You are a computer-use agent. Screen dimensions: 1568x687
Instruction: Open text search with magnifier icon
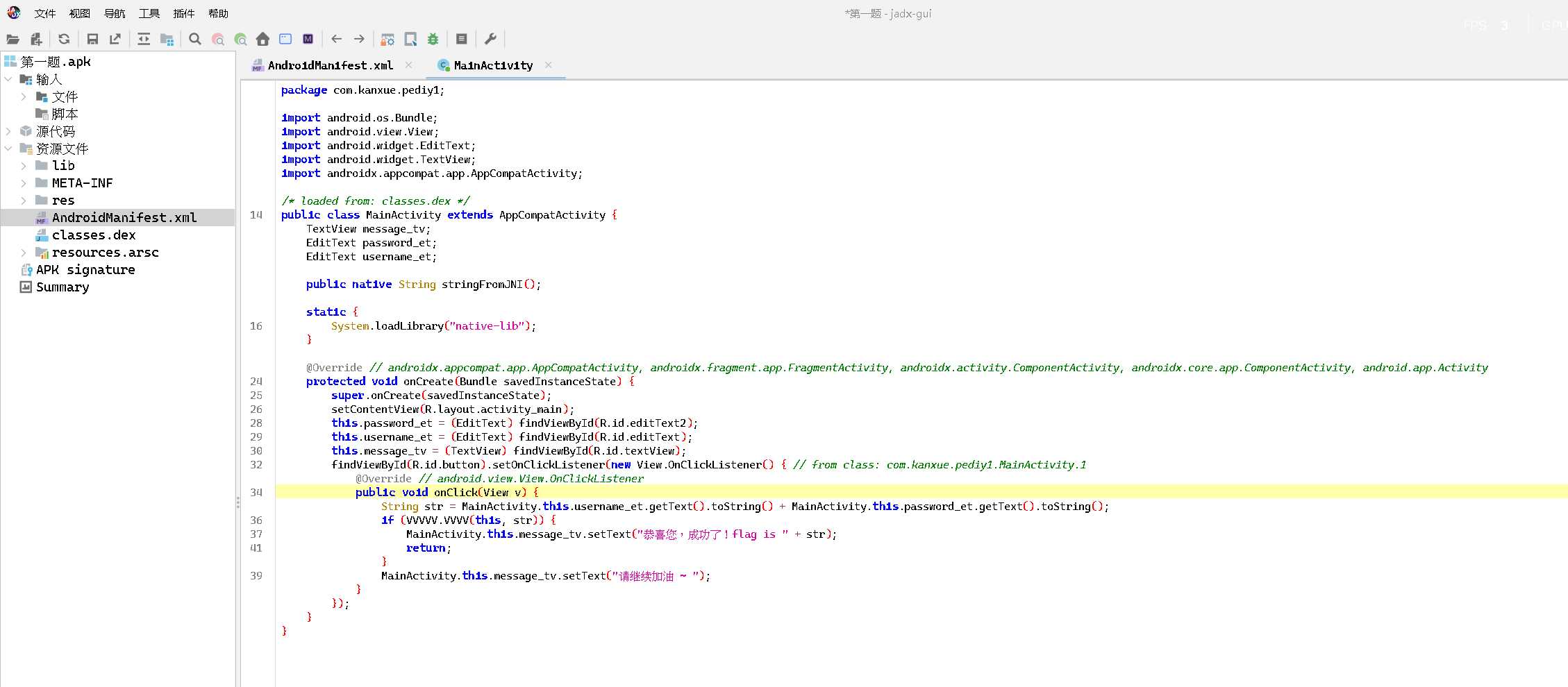(195, 40)
